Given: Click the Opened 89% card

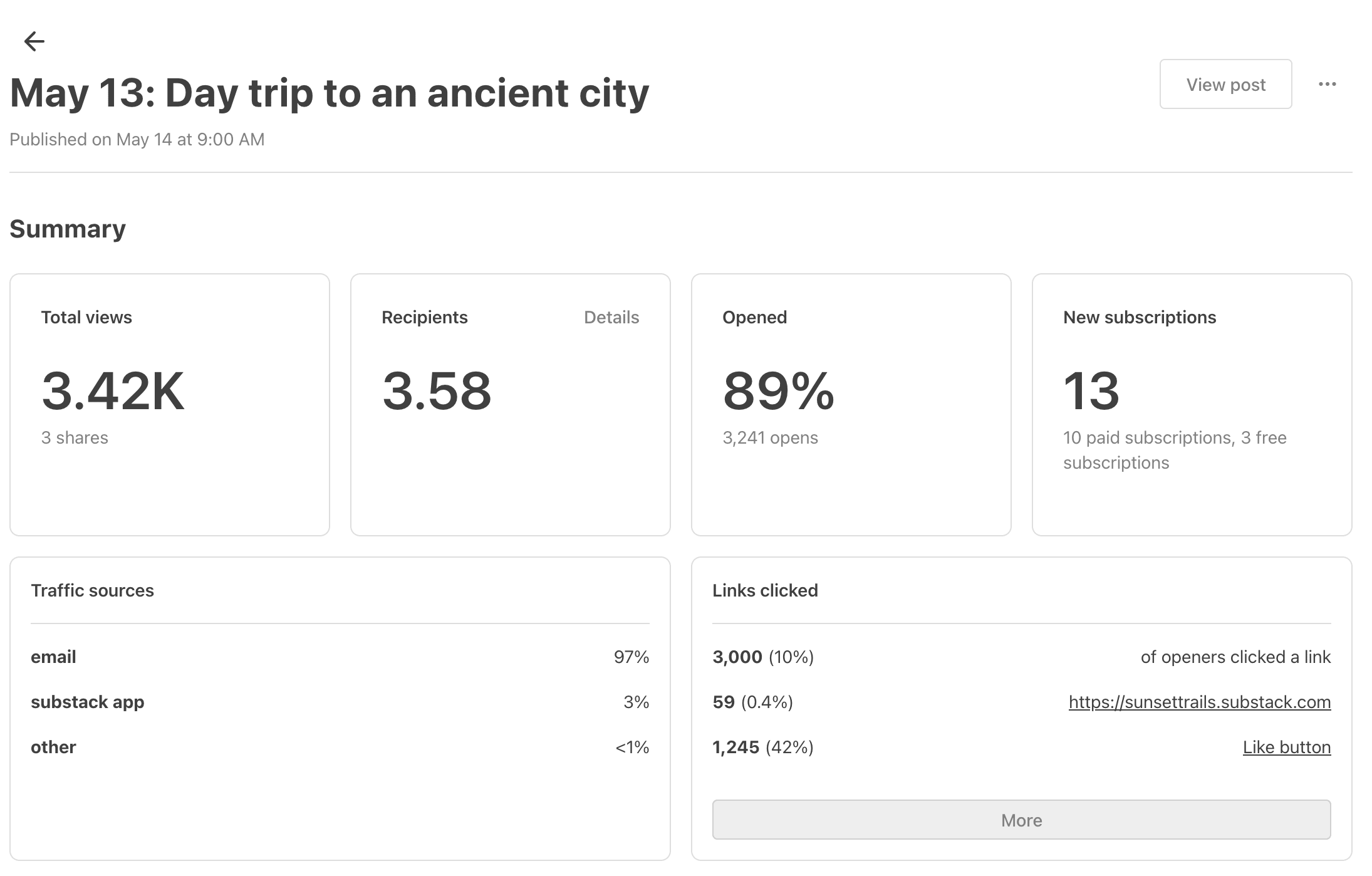Looking at the screenshot, I should (850, 404).
